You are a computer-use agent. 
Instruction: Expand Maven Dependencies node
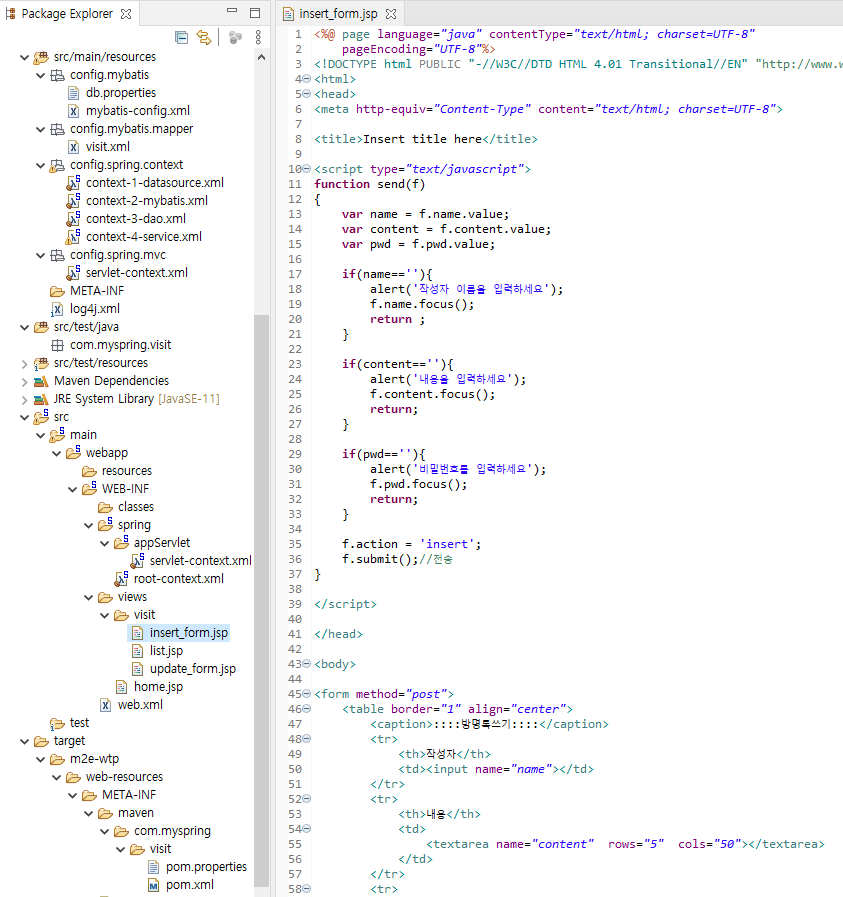(25, 382)
